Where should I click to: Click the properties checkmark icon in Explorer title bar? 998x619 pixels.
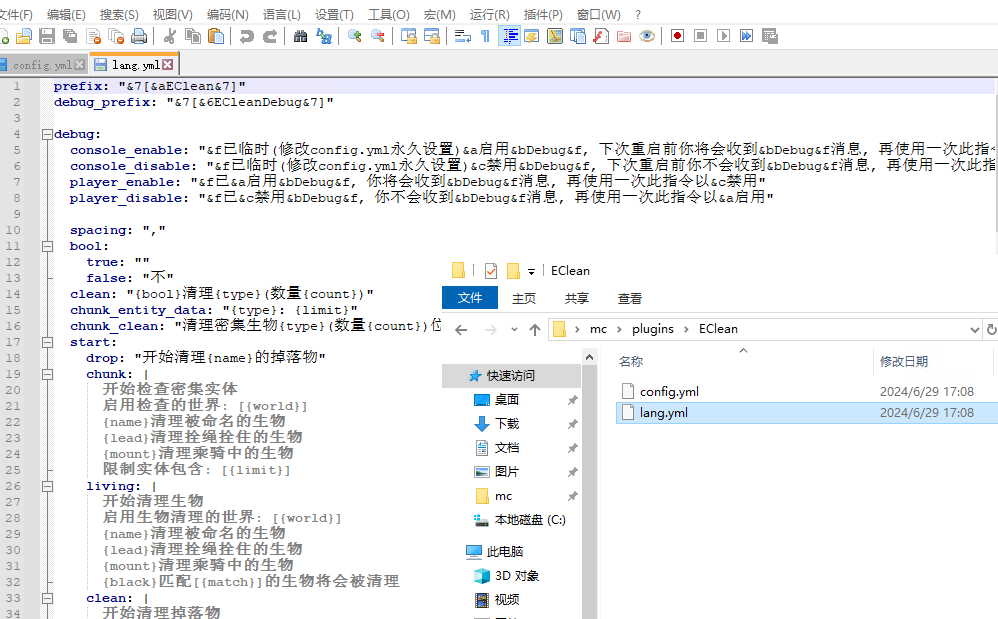point(491,271)
